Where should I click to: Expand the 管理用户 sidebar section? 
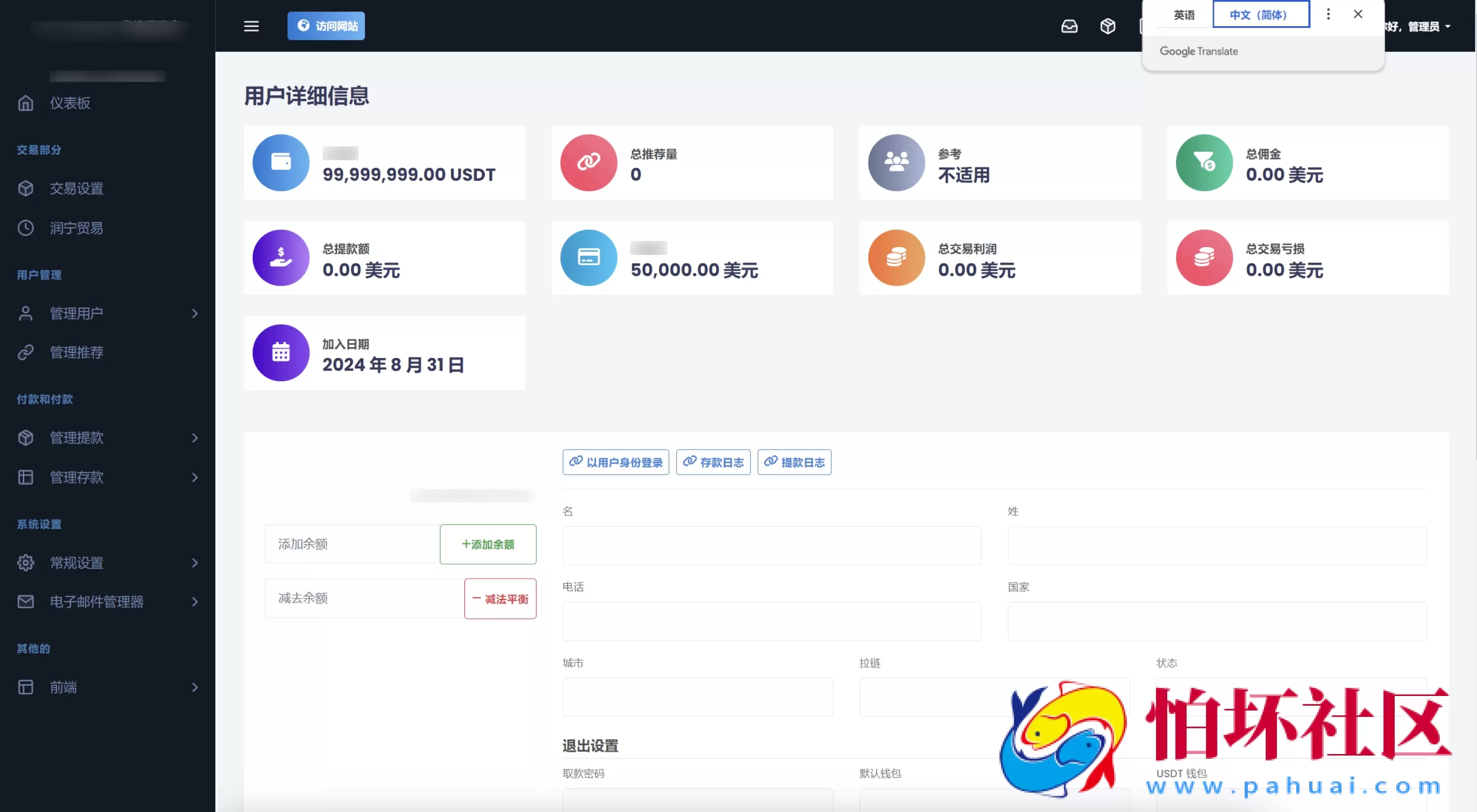[195, 313]
